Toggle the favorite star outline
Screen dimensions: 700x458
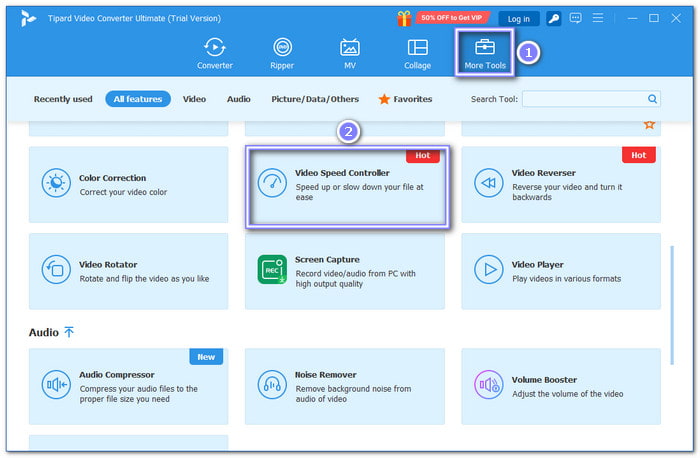649,125
